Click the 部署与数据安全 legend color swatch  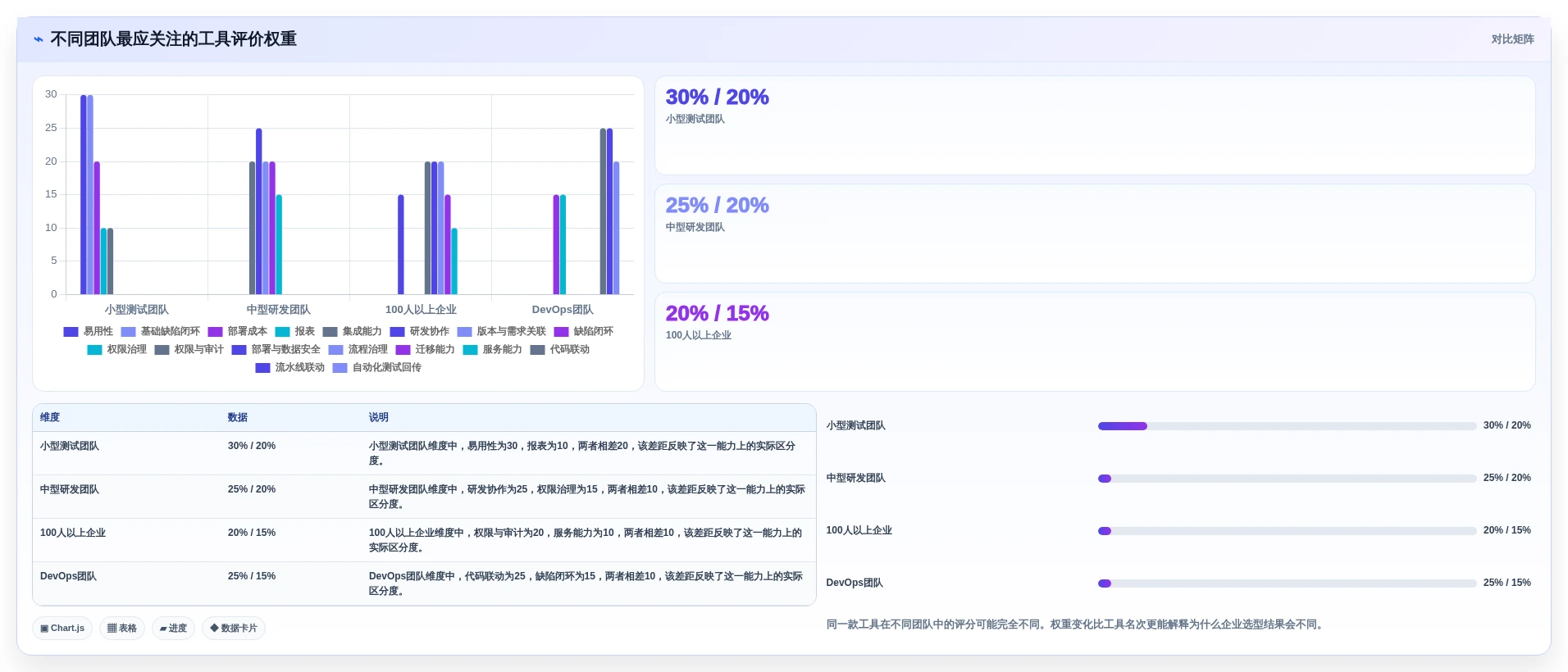point(239,350)
